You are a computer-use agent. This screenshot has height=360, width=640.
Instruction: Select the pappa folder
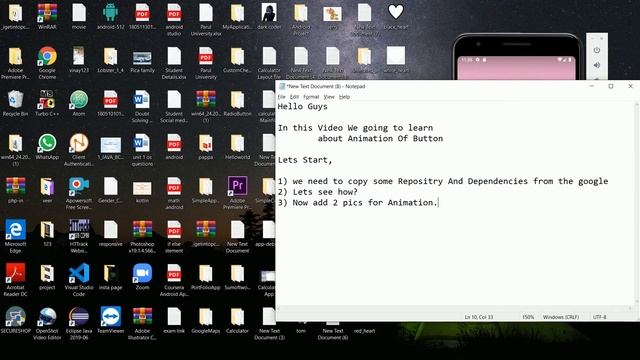click(x=206, y=147)
